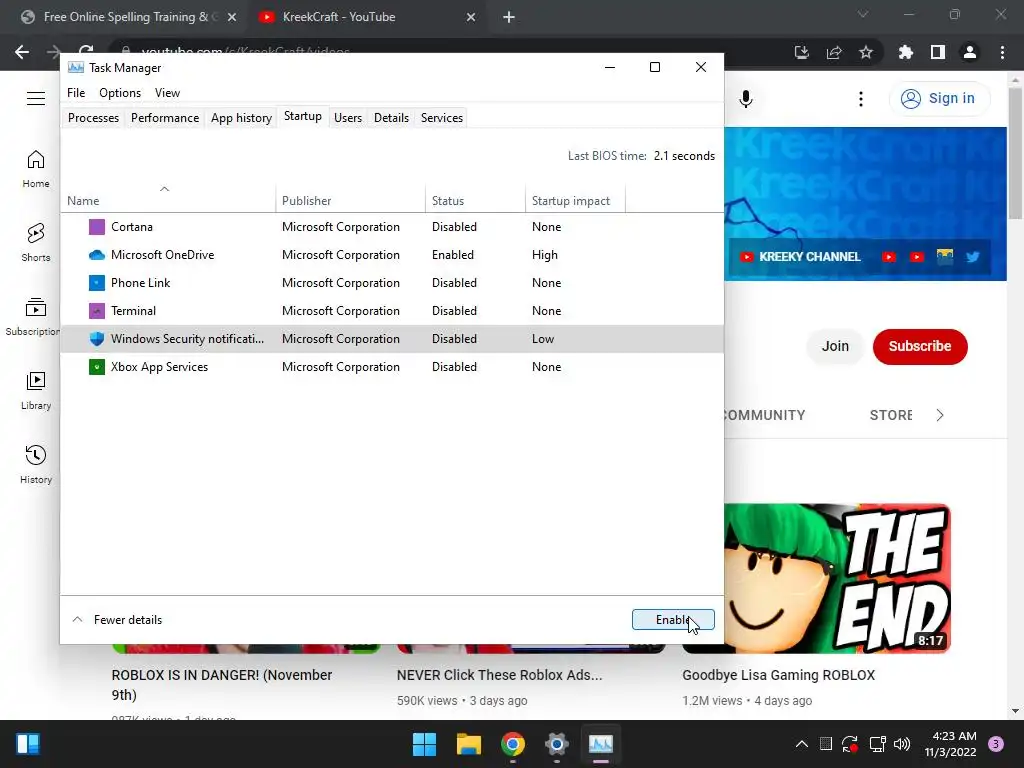The image size is (1024, 768).
Task: Collapse Task Manager with Fewer details
Action: pos(117,620)
